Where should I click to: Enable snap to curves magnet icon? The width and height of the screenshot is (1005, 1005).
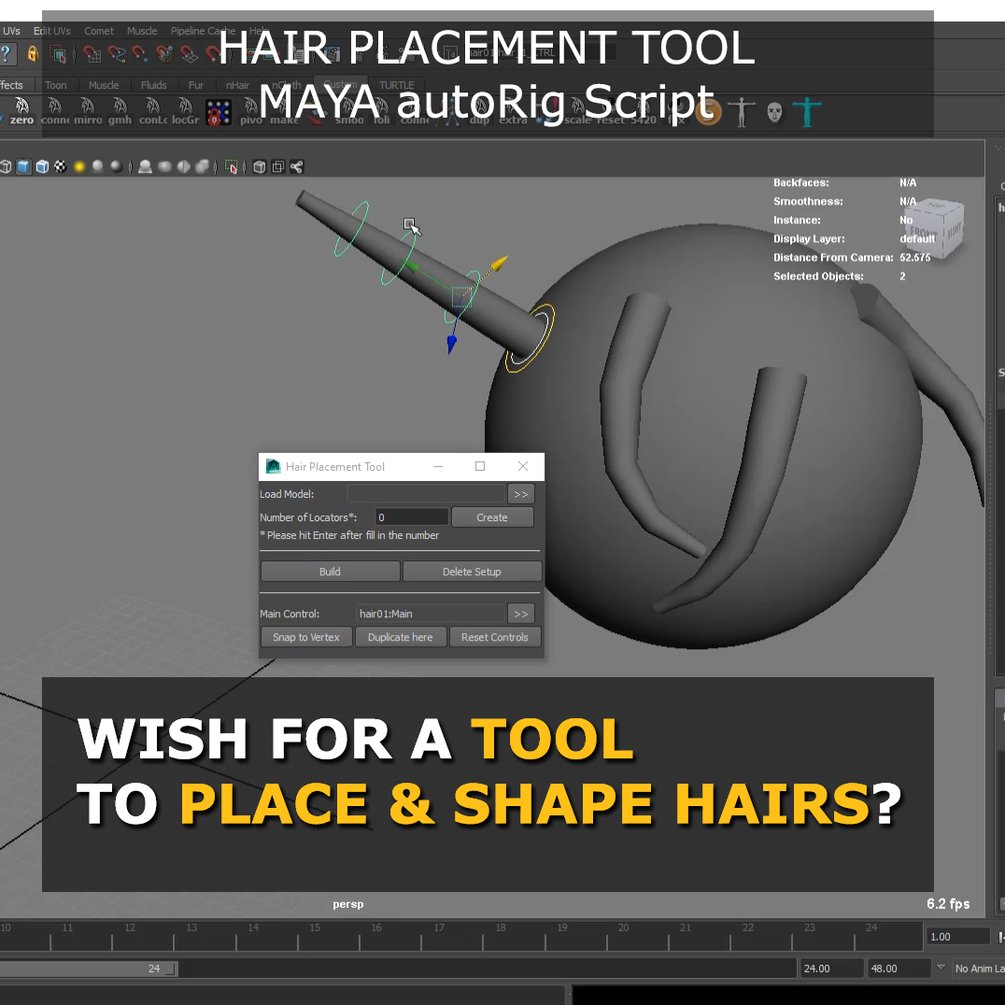(x=116, y=54)
